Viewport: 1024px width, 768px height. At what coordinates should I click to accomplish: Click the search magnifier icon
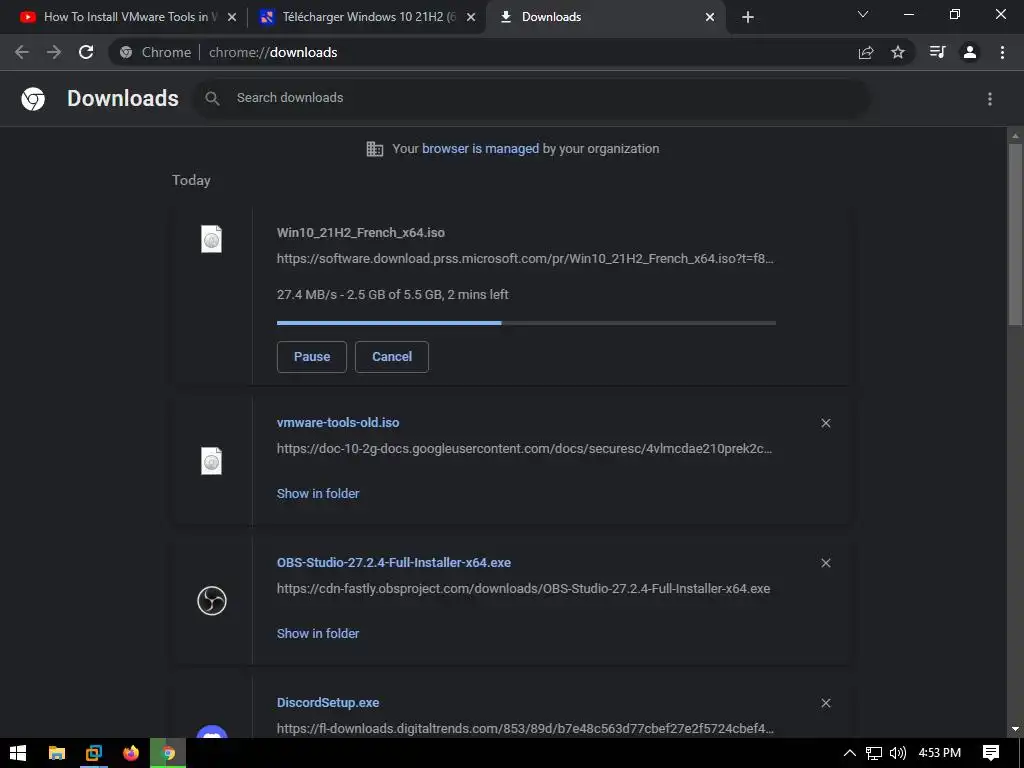pos(212,99)
